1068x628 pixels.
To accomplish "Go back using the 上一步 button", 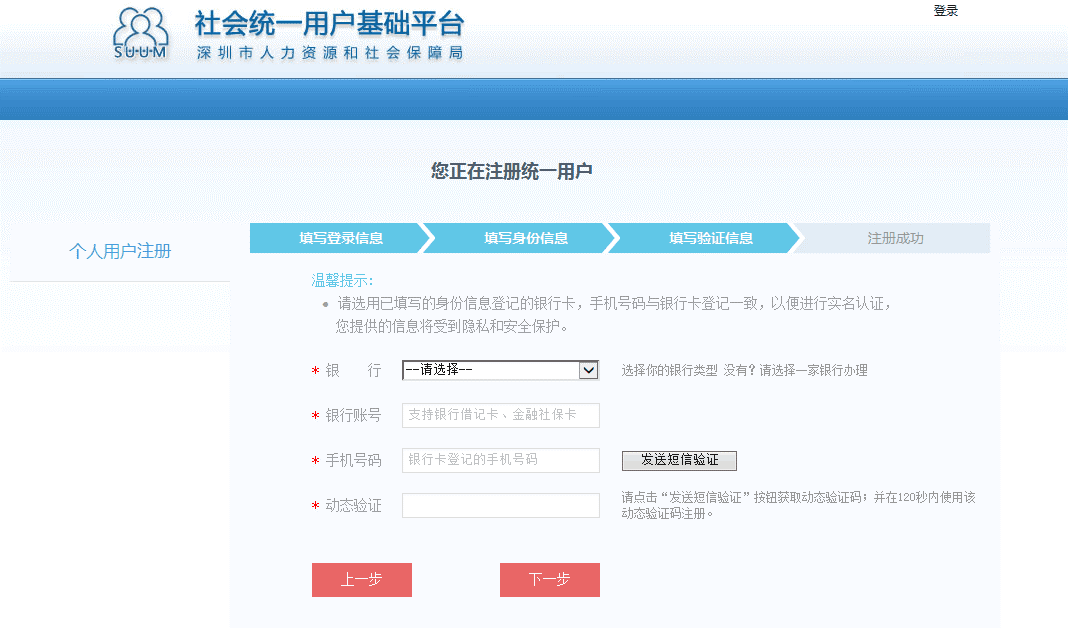I will click(361, 580).
